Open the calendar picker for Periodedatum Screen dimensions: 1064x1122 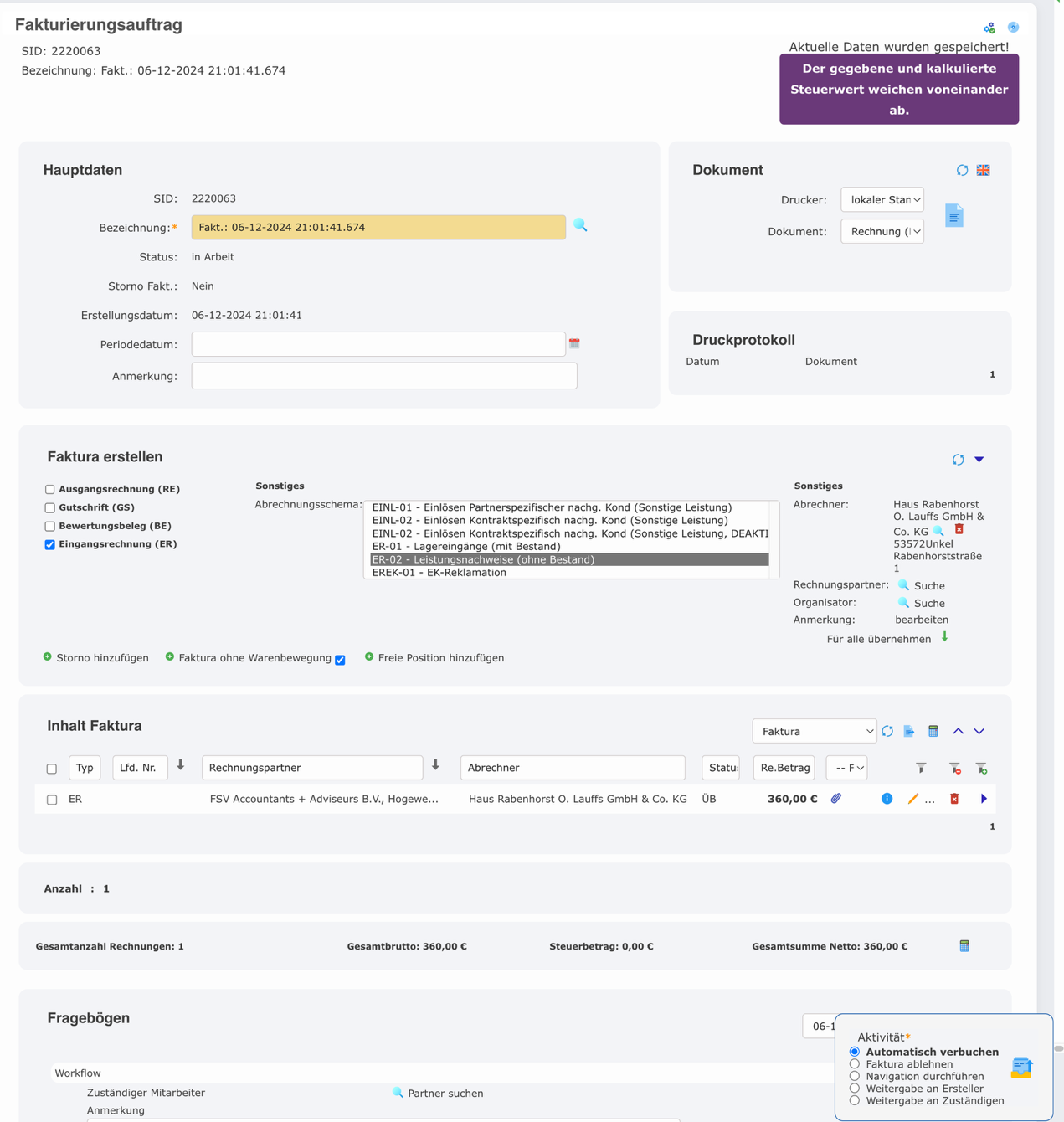575,343
